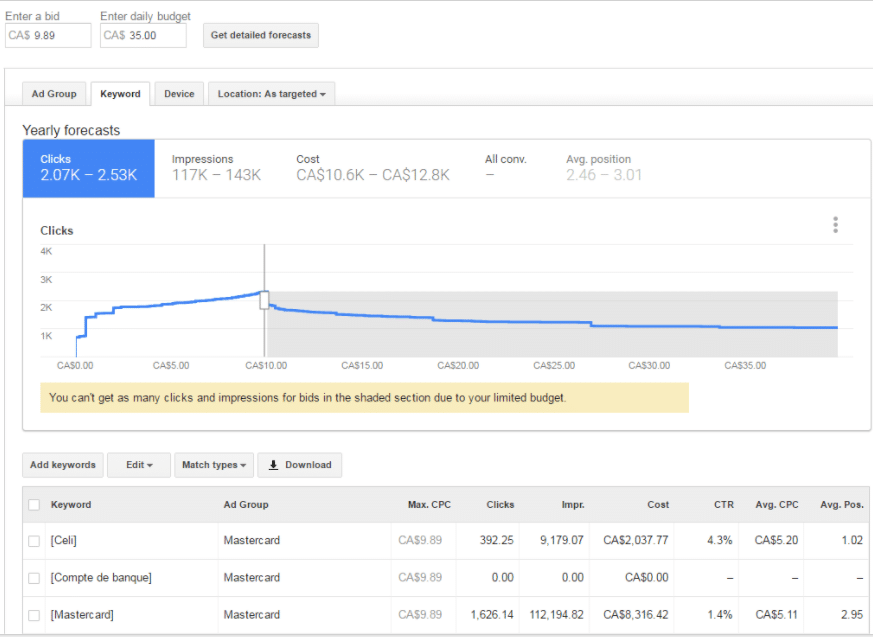Open the chart options three-dot menu

(835, 225)
